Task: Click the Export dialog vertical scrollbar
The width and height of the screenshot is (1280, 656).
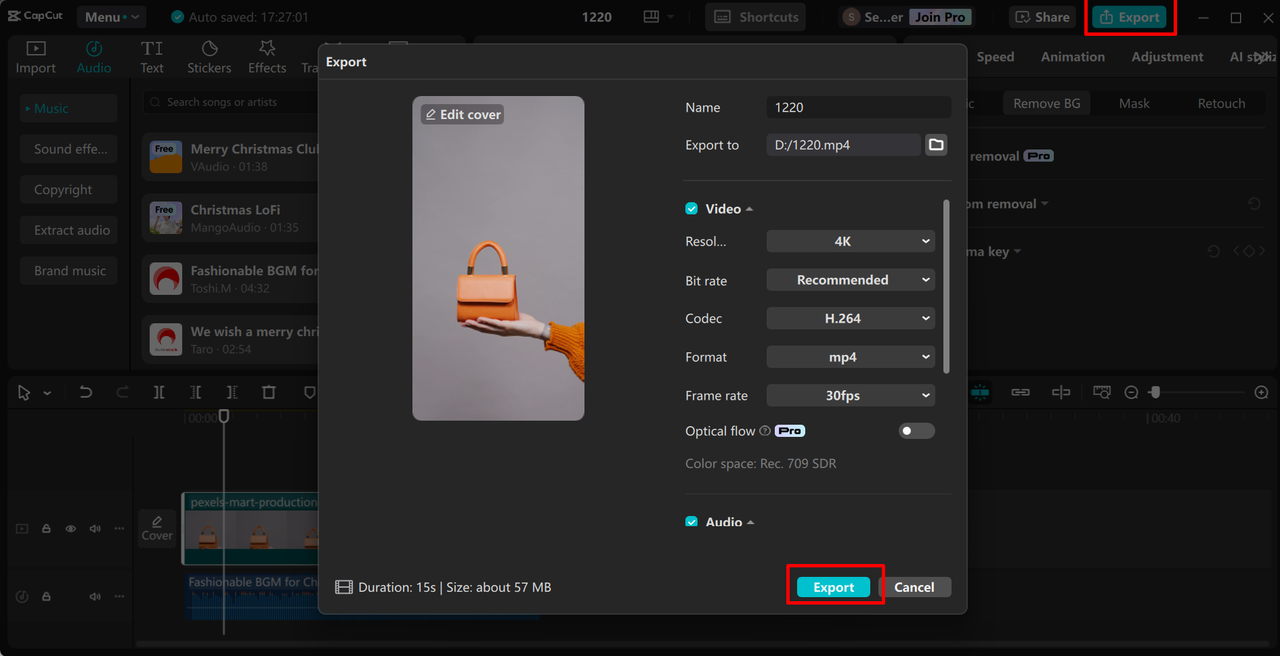Action: [x=946, y=287]
